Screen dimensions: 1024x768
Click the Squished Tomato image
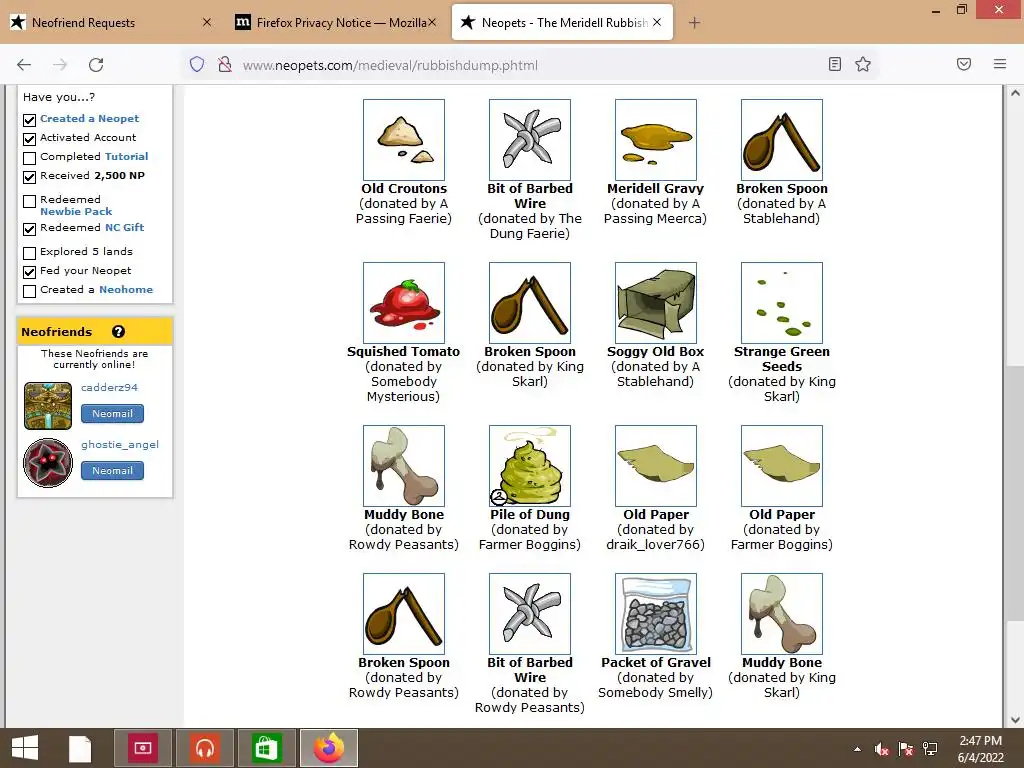point(404,303)
